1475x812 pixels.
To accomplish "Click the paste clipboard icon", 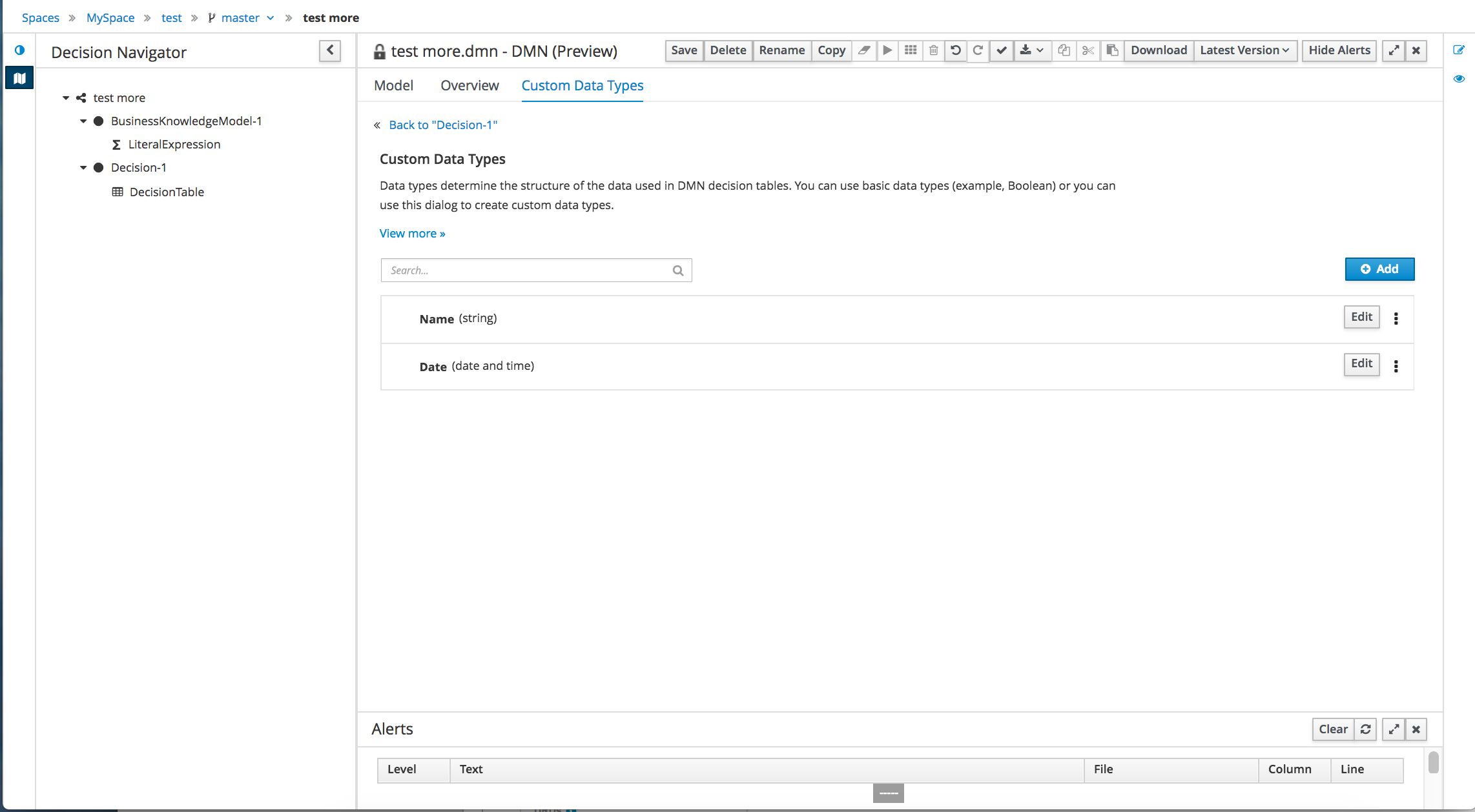I will 1112,50.
